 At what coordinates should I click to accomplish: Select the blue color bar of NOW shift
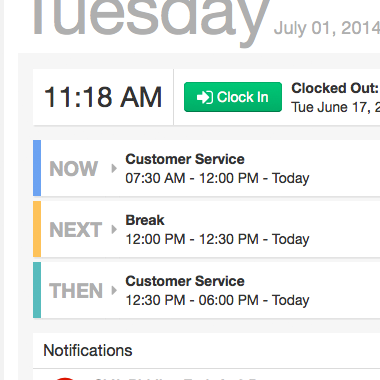tap(37, 168)
